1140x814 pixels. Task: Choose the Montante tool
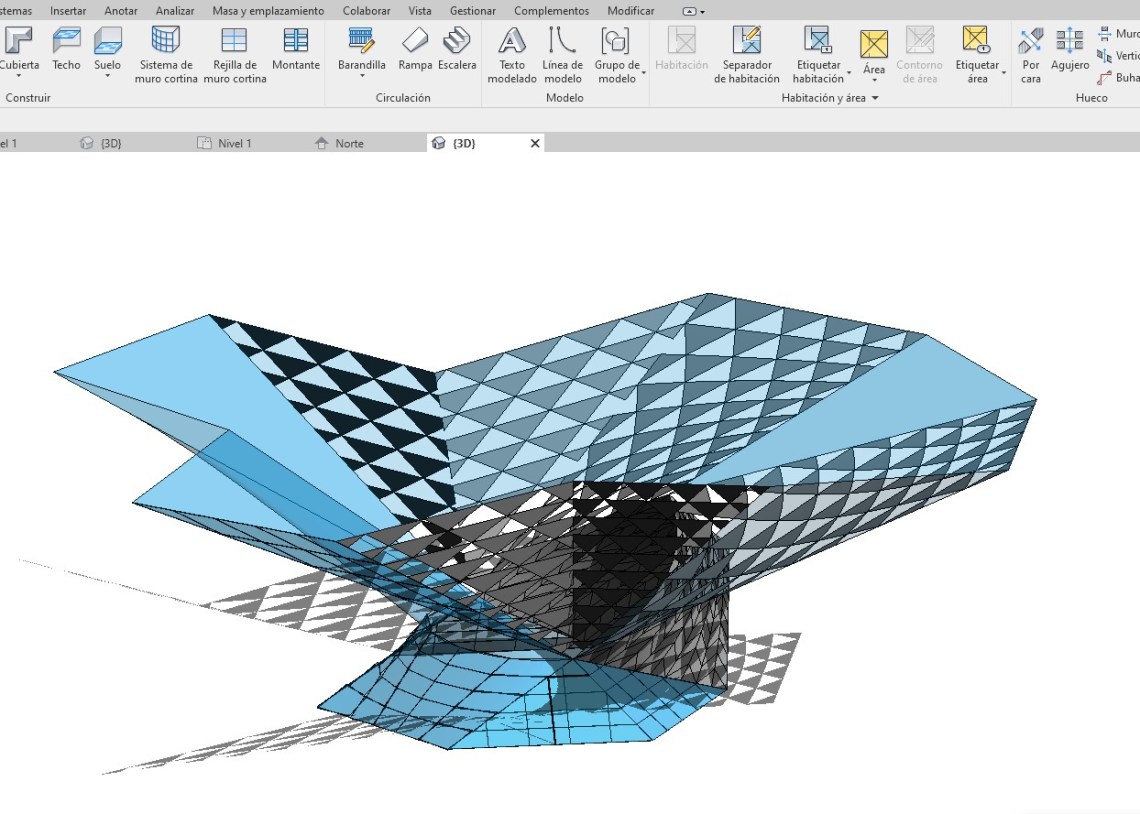296,48
